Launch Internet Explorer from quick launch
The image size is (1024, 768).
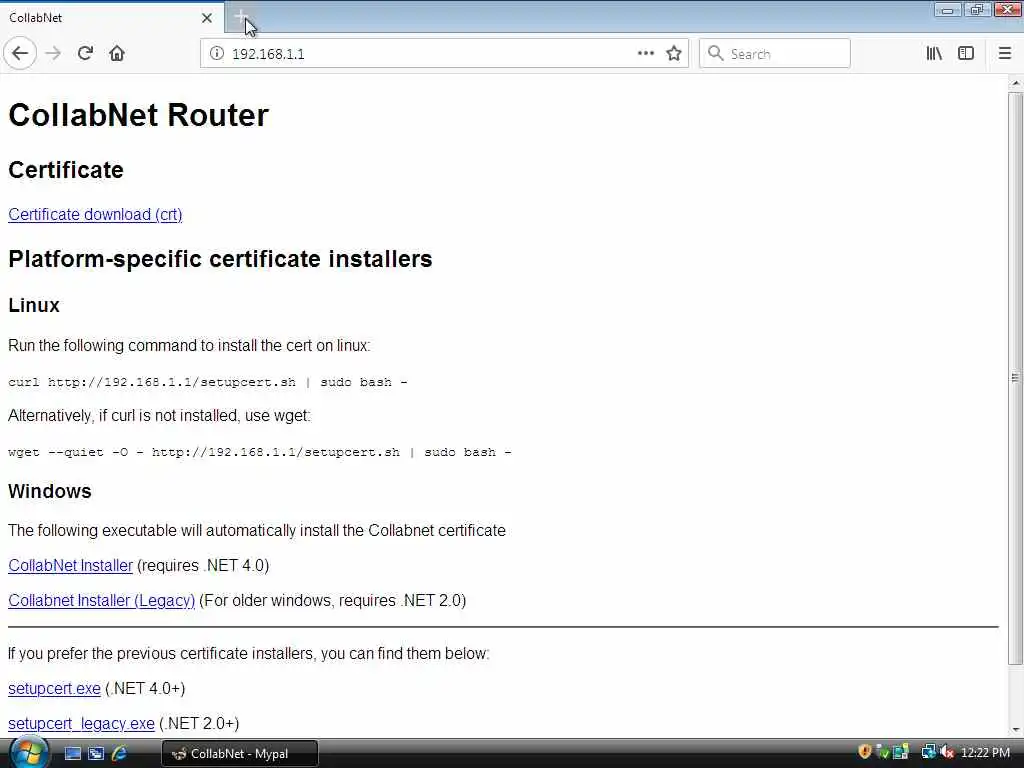click(120, 754)
